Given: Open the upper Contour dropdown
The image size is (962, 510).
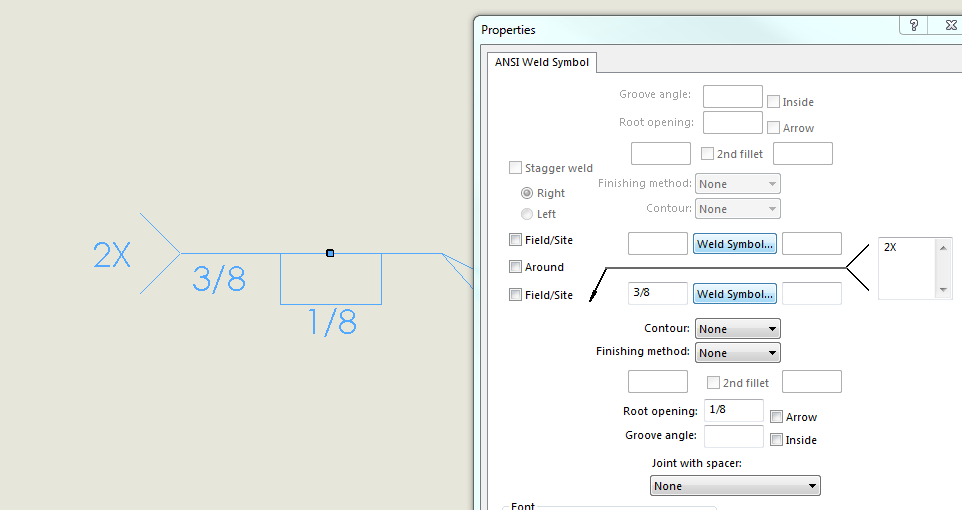Looking at the screenshot, I should click(x=737, y=209).
